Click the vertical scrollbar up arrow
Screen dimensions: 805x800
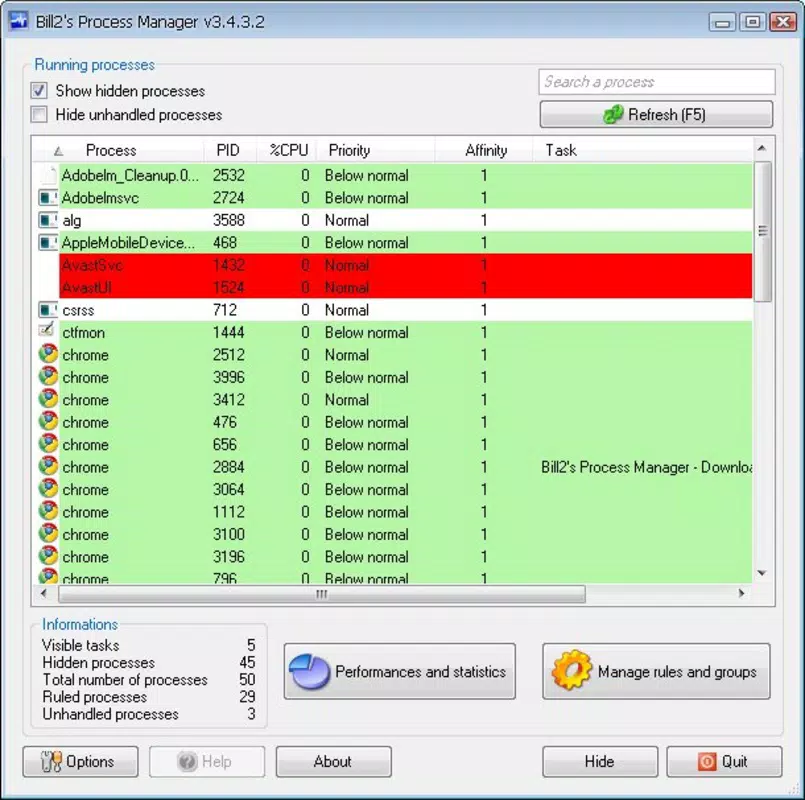762,148
